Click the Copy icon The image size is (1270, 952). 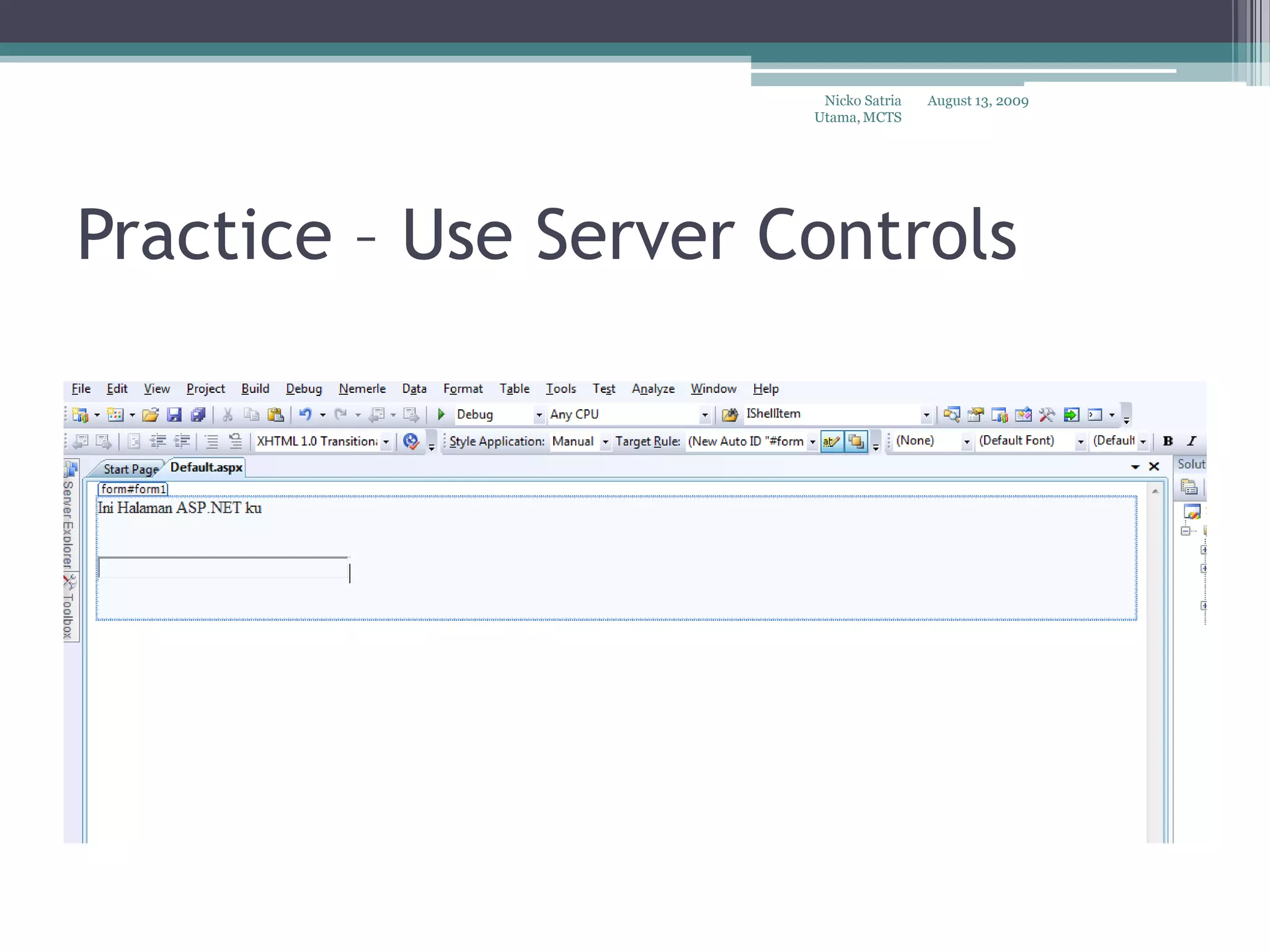(251, 415)
